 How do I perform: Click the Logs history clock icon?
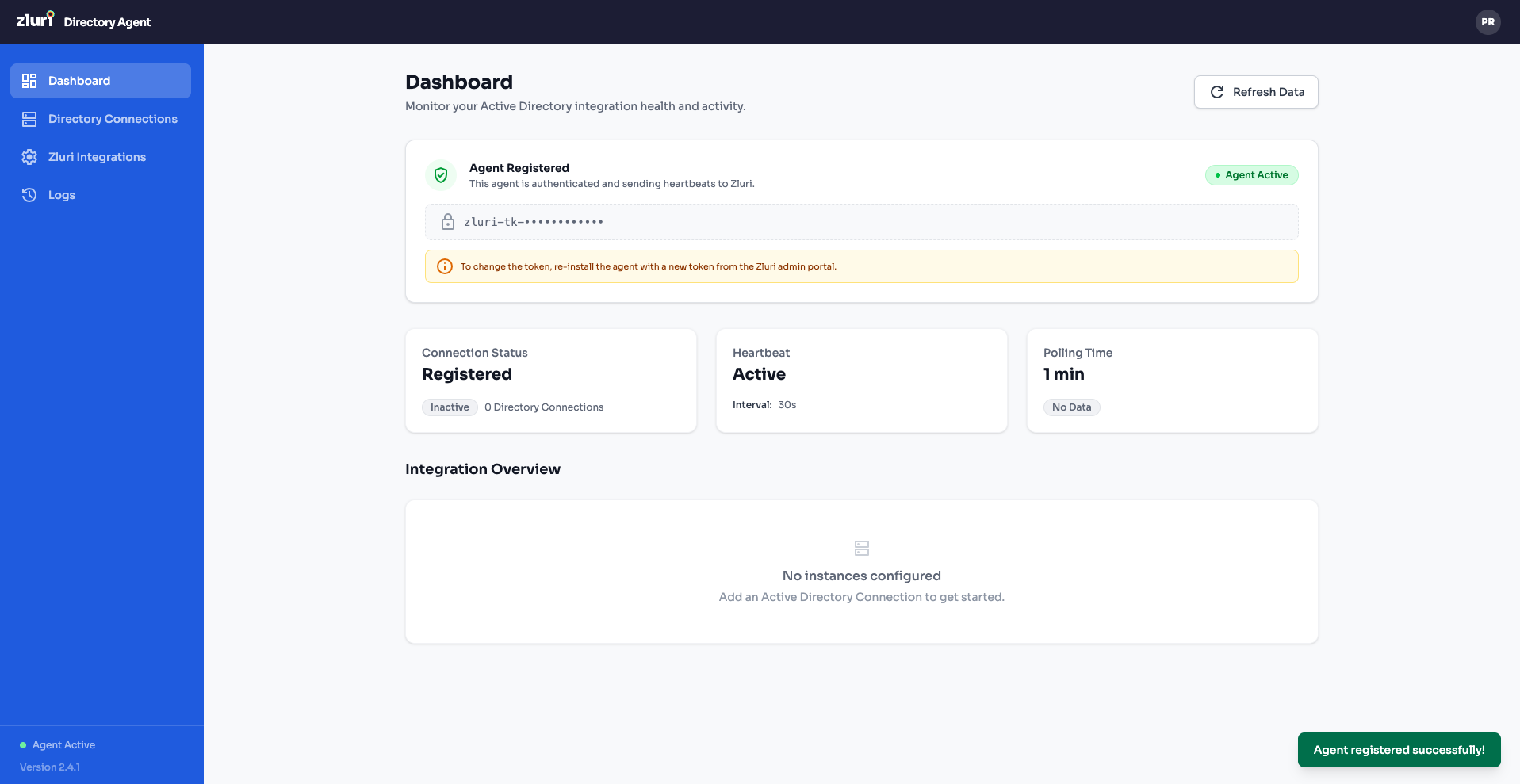(x=29, y=194)
